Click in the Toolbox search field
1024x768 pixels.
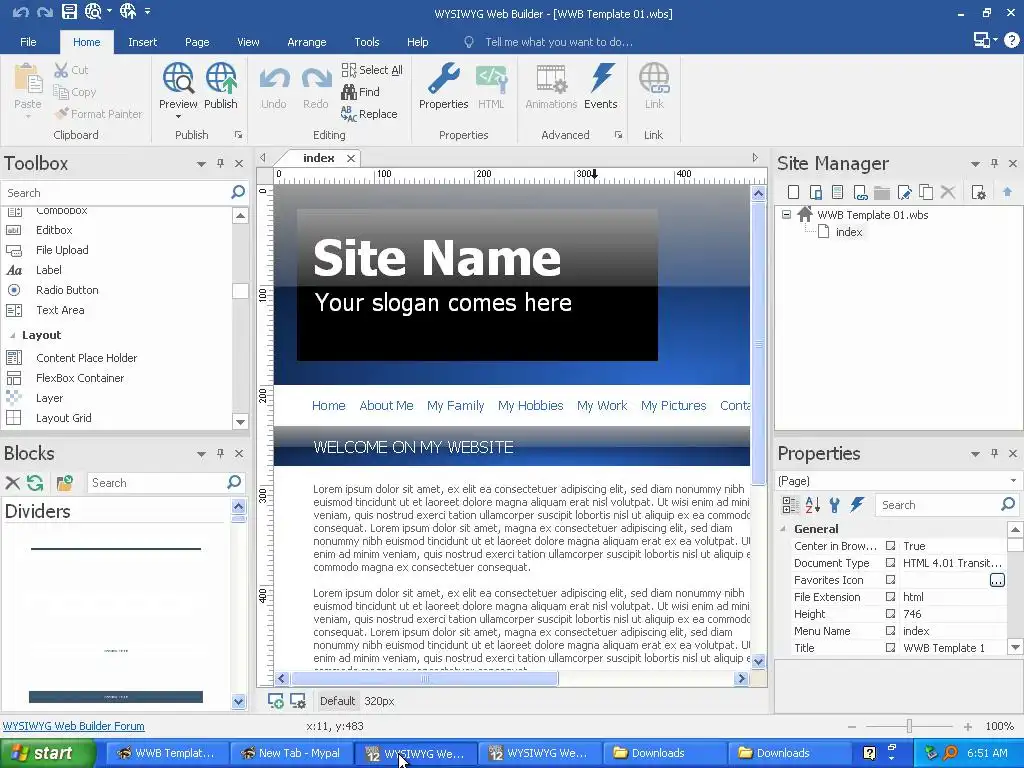pos(115,193)
